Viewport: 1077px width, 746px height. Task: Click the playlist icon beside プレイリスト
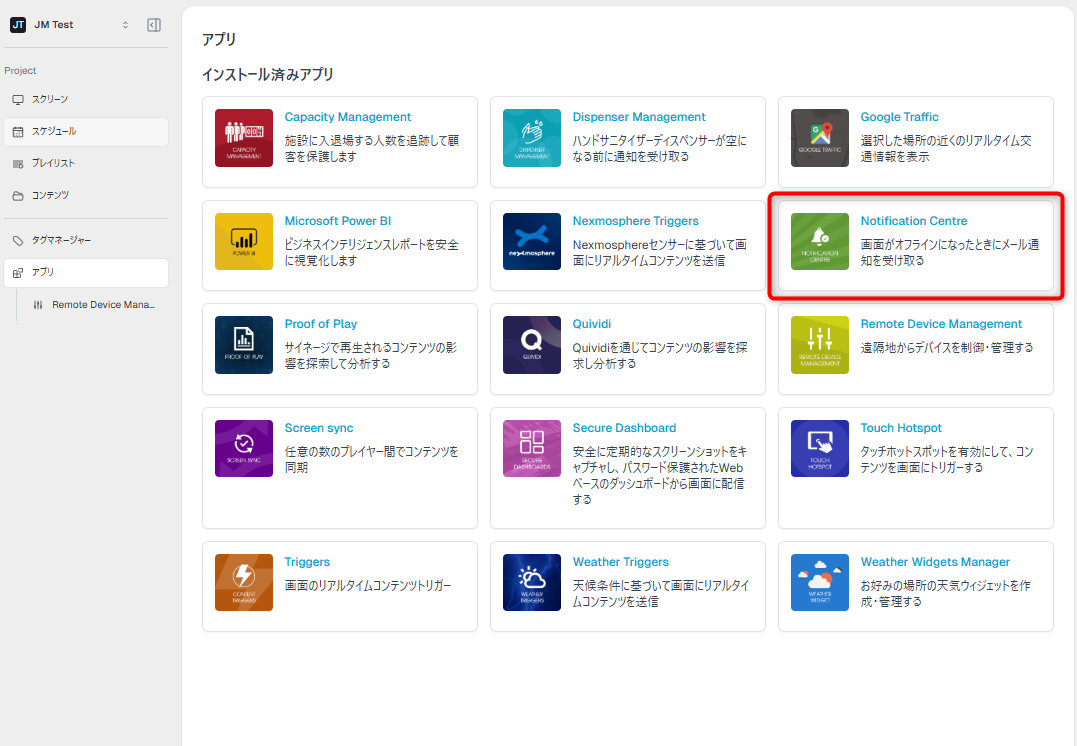point(18,163)
